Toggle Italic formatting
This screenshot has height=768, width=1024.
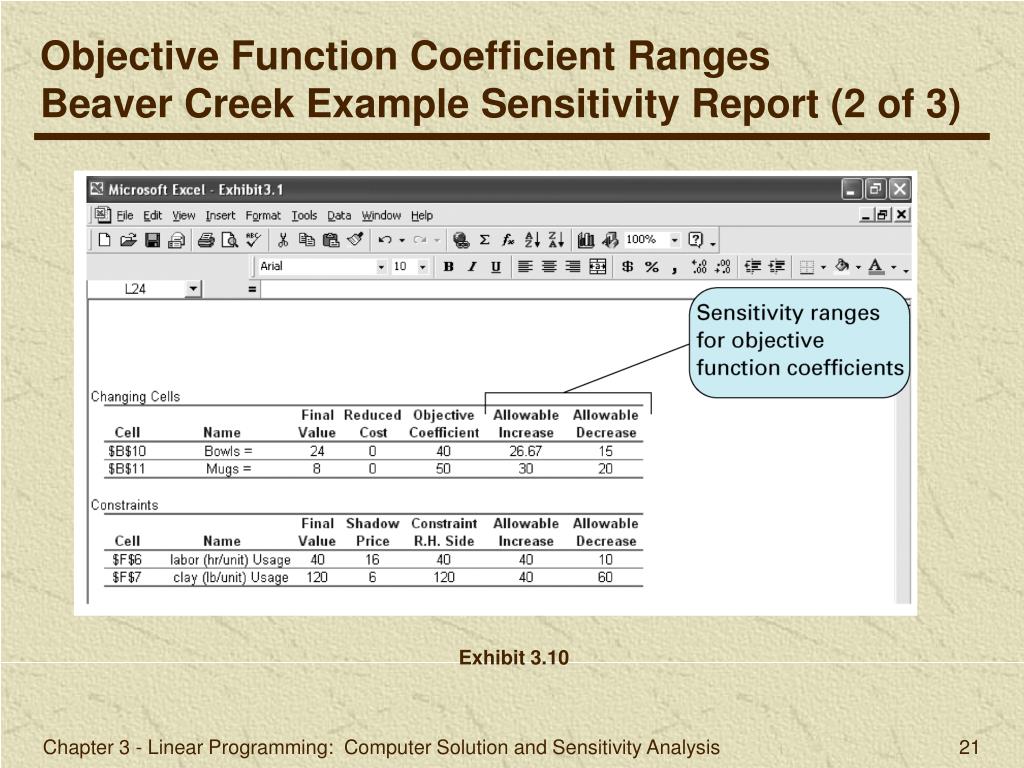pyautogui.click(x=472, y=266)
